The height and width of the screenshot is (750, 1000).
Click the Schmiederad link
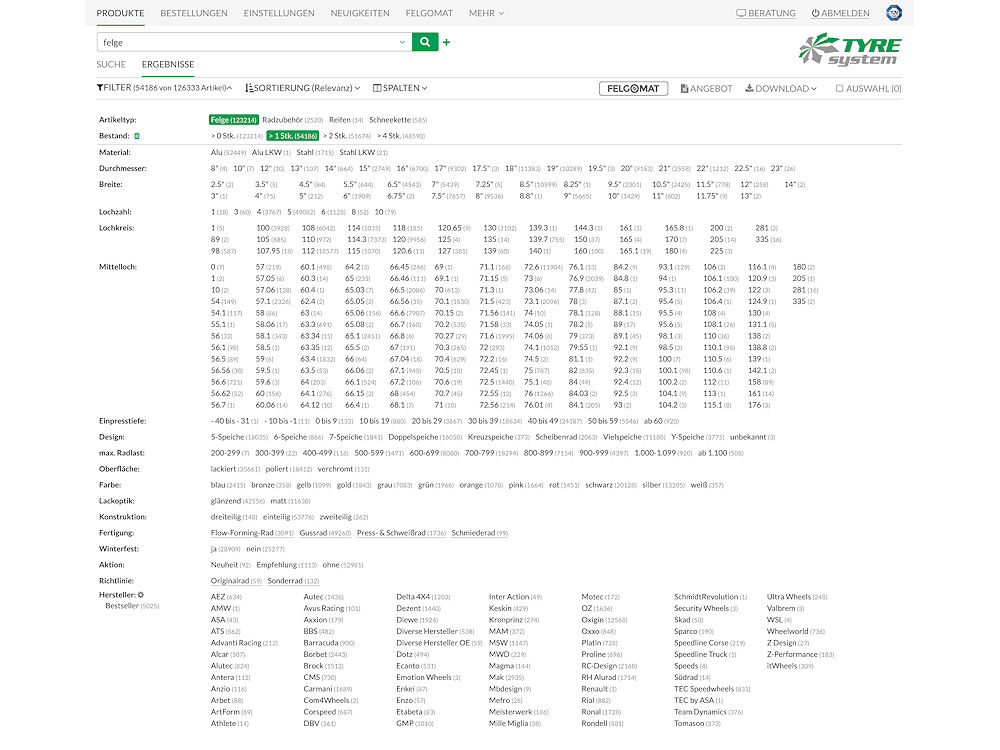pyautogui.click(x=480, y=533)
